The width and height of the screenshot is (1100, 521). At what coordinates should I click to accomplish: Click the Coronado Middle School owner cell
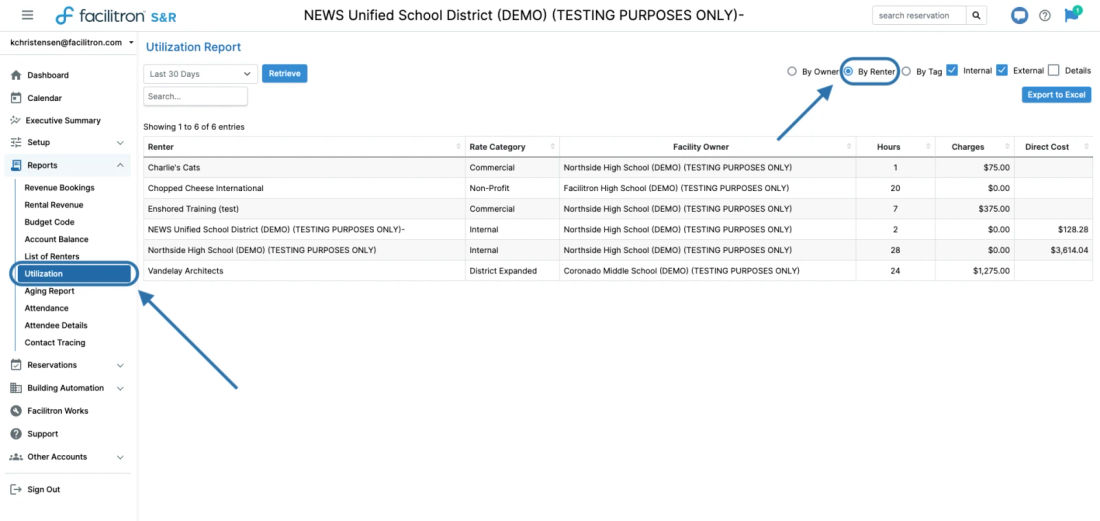(707, 271)
